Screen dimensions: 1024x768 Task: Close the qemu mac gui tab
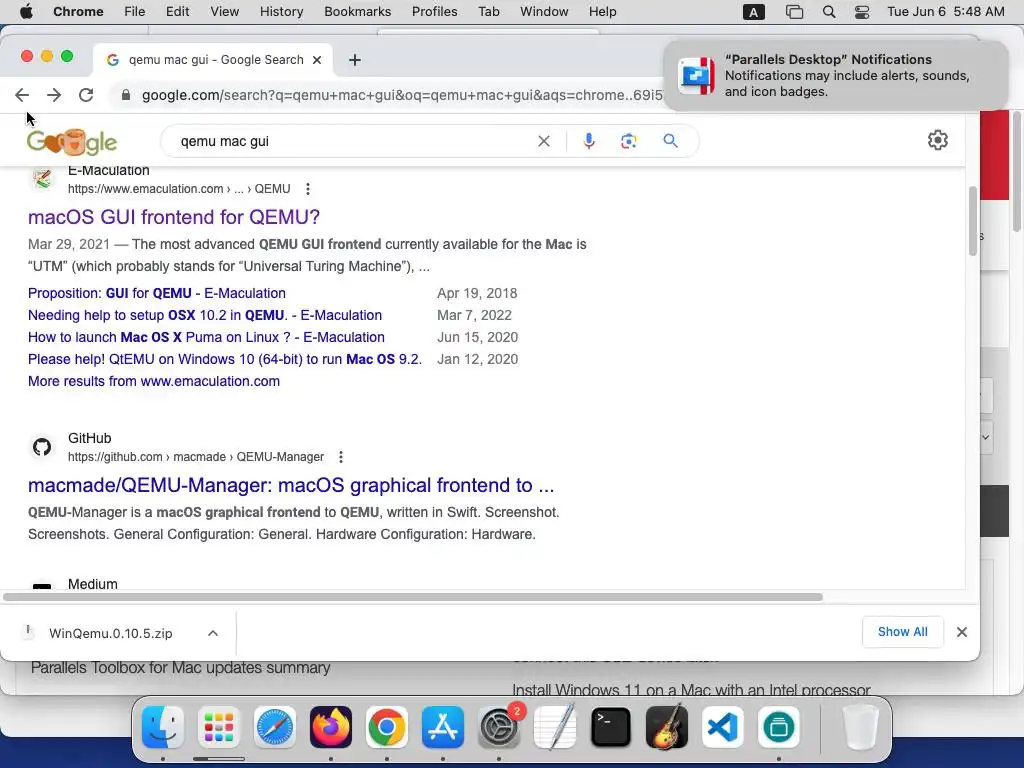tap(317, 60)
